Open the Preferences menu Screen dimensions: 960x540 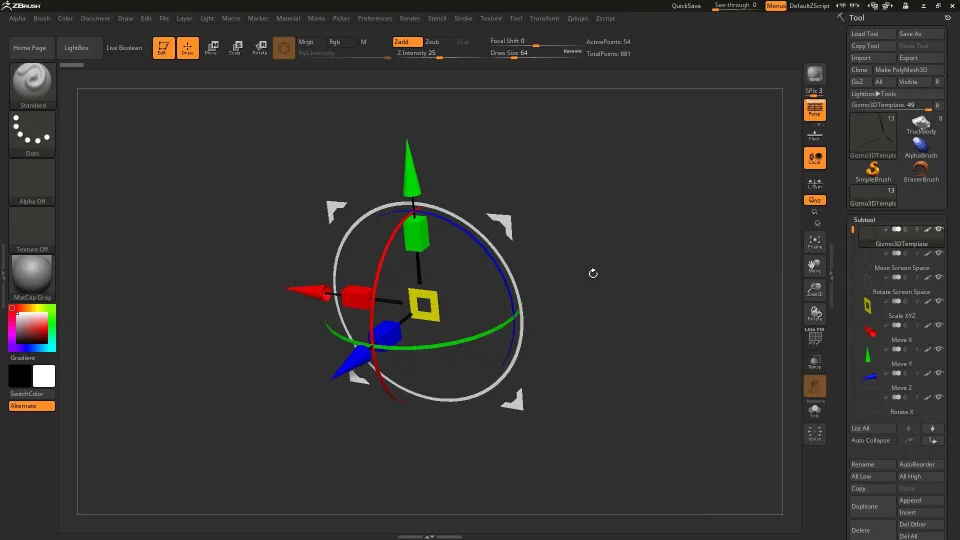pyautogui.click(x=375, y=18)
